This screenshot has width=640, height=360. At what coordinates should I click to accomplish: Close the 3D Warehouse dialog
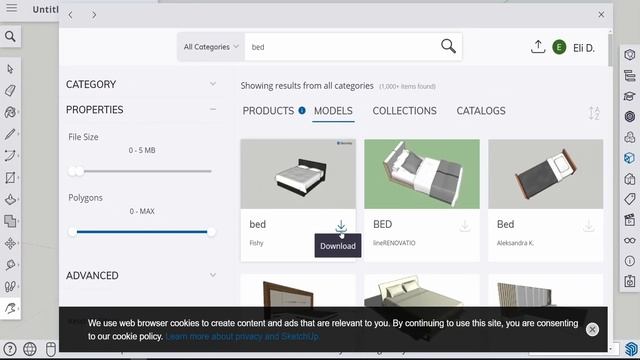[x=601, y=15]
